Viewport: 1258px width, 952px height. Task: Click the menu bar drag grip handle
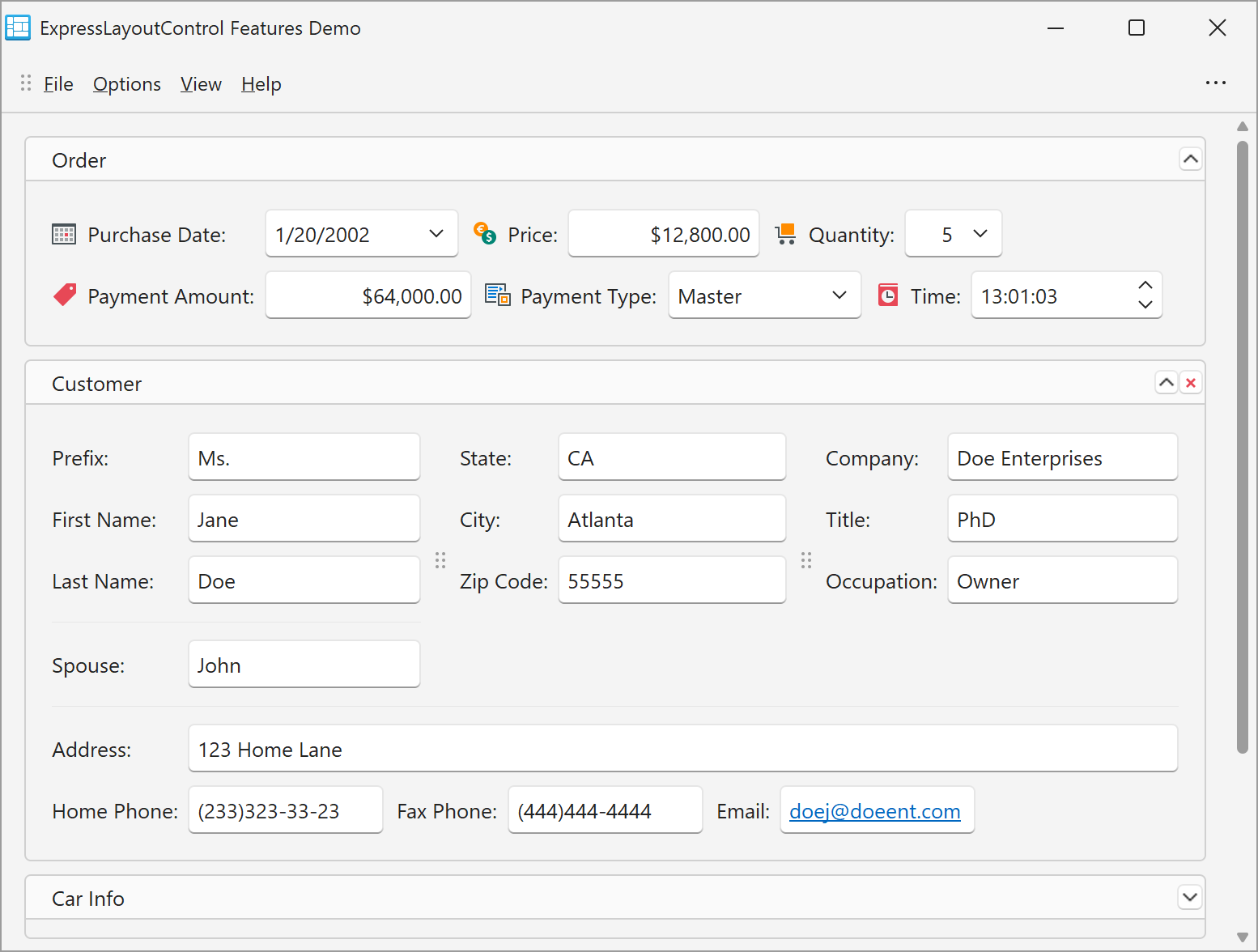[26, 83]
